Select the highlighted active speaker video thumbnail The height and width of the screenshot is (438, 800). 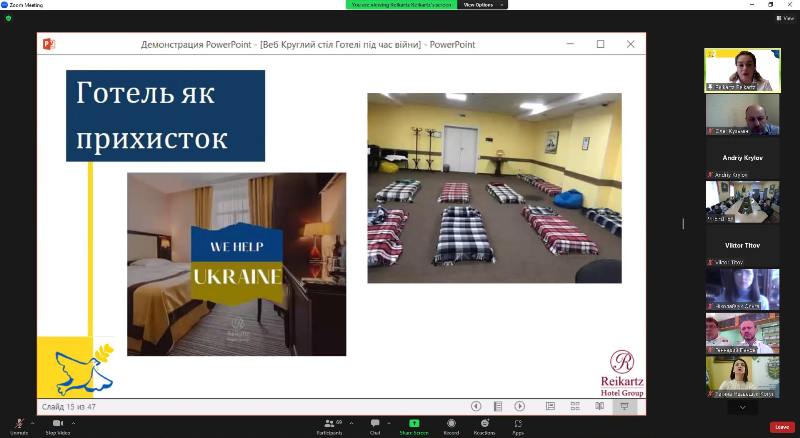[742, 70]
